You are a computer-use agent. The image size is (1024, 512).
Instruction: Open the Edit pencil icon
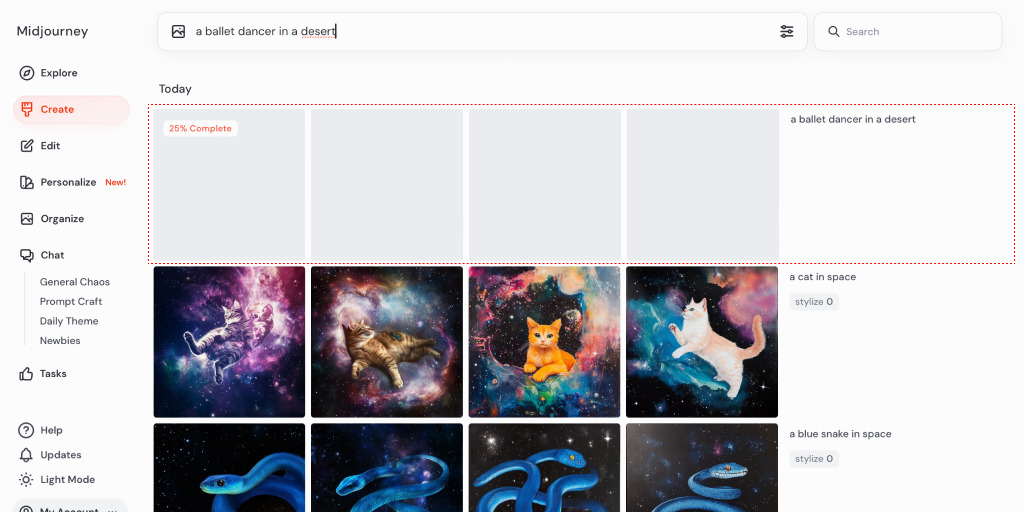pos(27,146)
